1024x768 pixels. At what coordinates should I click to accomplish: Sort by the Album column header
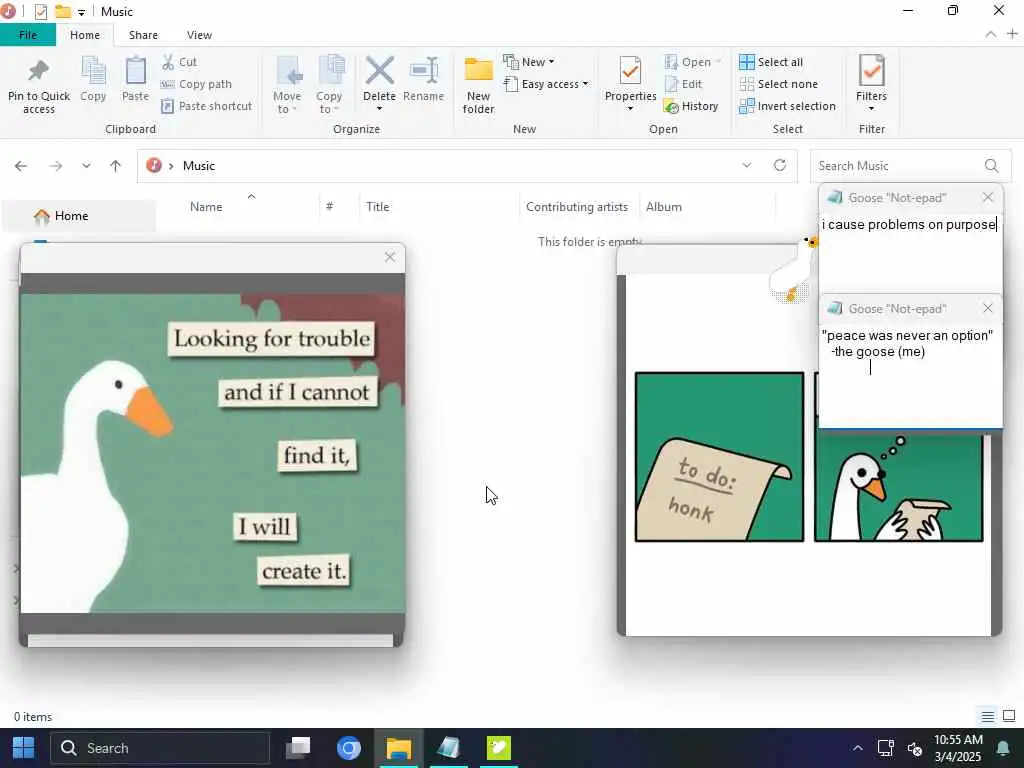pyautogui.click(x=664, y=207)
